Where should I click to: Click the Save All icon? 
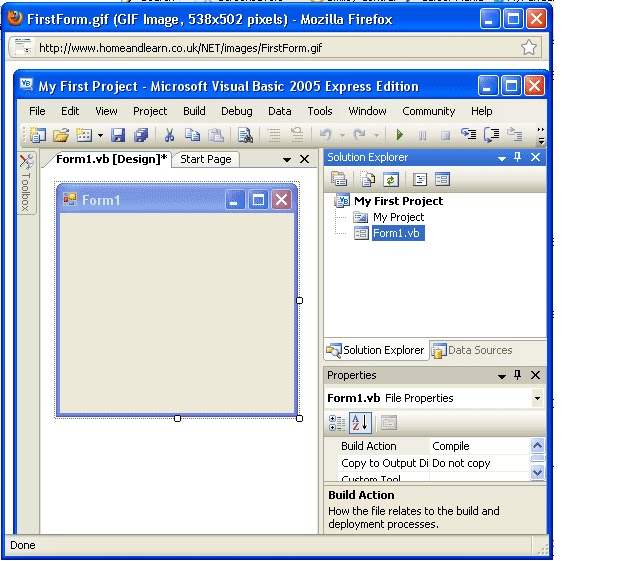(141, 135)
